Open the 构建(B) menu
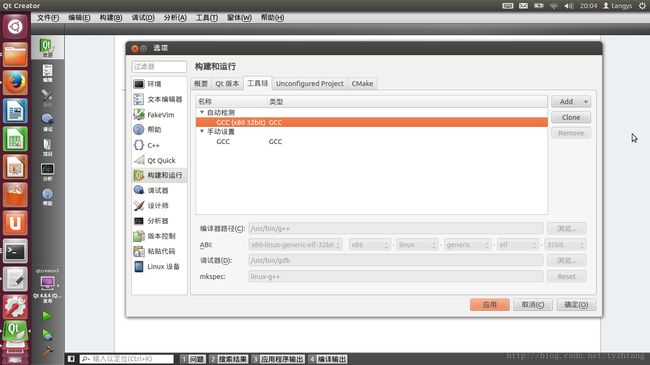The width and height of the screenshot is (650, 365). click(x=111, y=18)
